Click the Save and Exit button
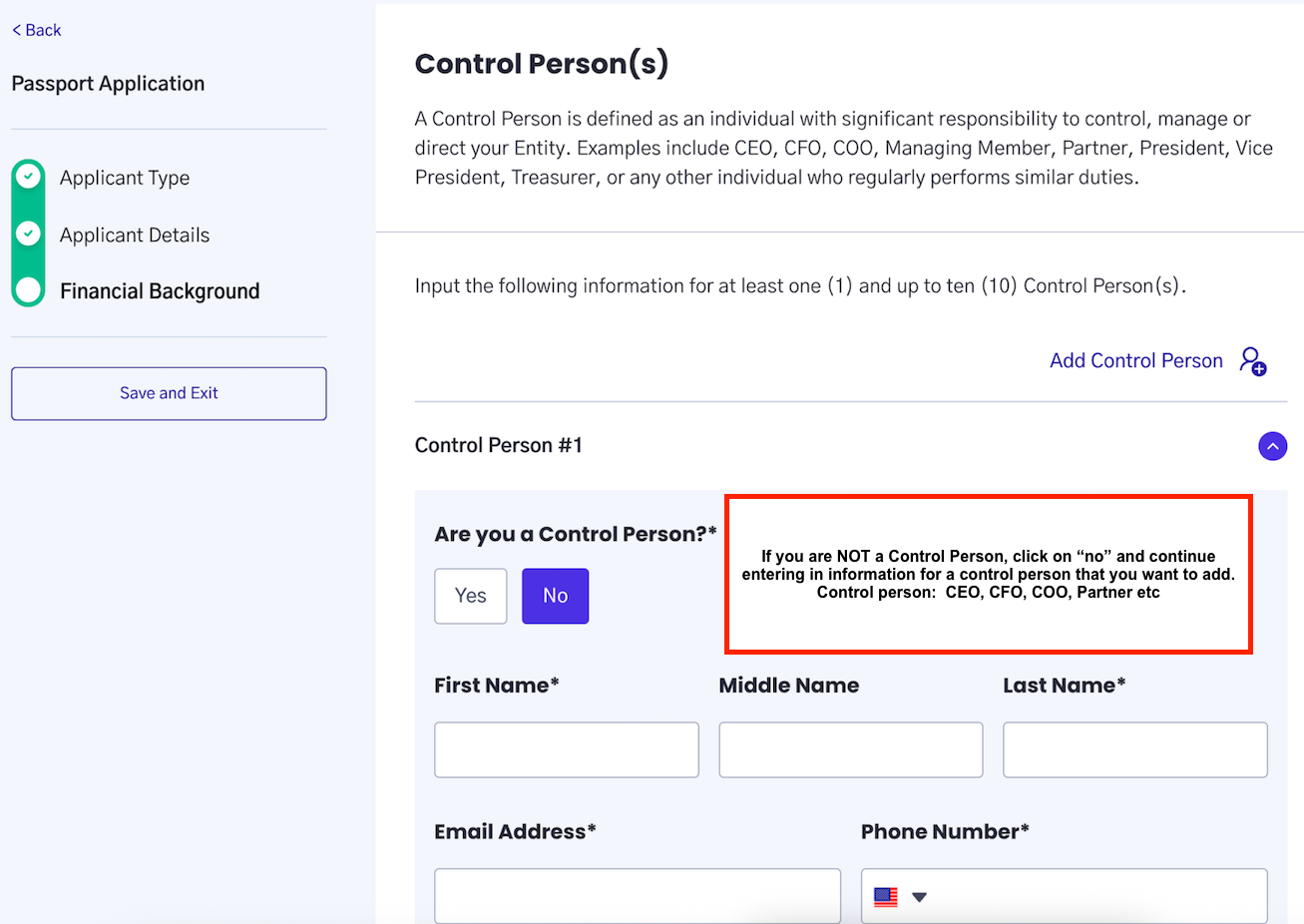The height and width of the screenshot is (924, 1304). tap(169, 393)
